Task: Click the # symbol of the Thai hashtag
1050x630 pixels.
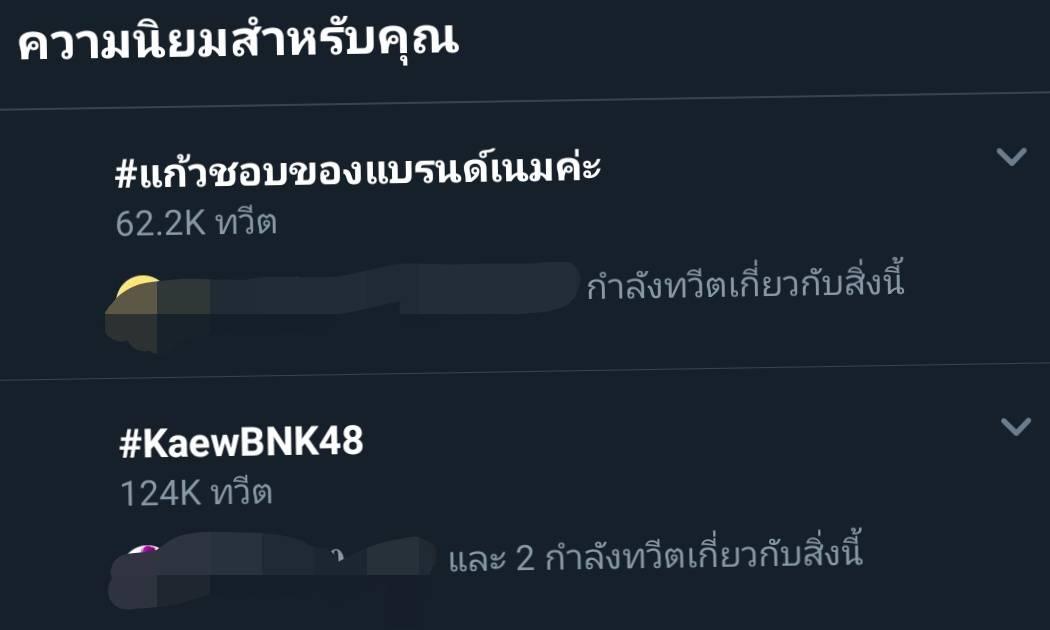Action: [x=125, y=174]
